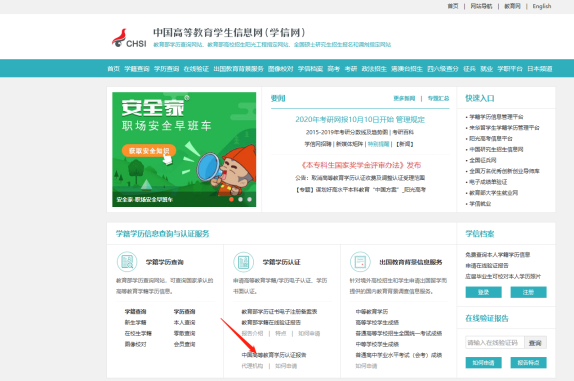
Task: Click 本人查询 link
Action: [184, 322]
